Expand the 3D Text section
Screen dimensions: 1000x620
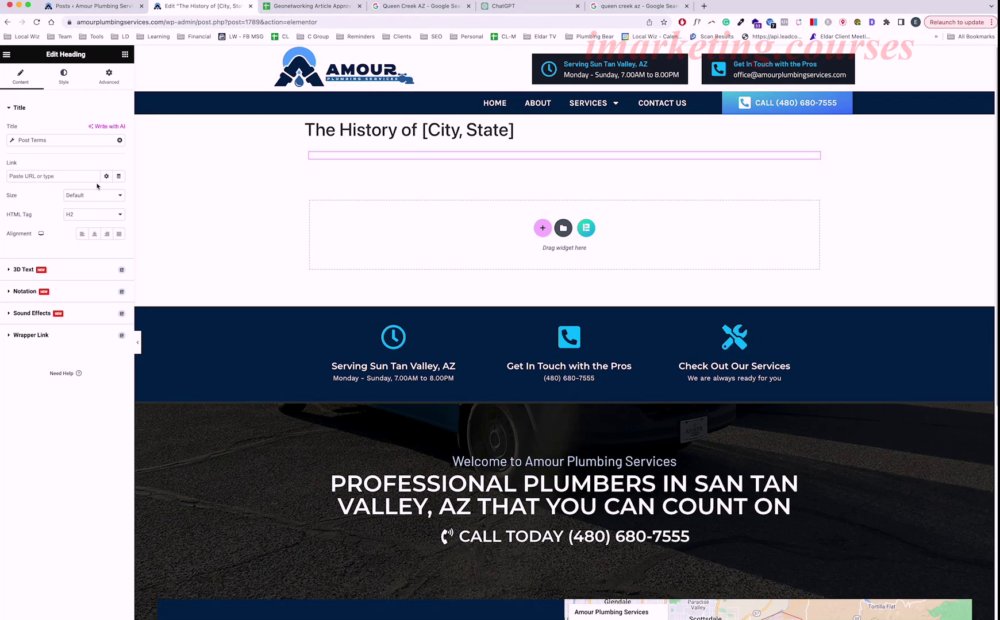tap(23, 270)
